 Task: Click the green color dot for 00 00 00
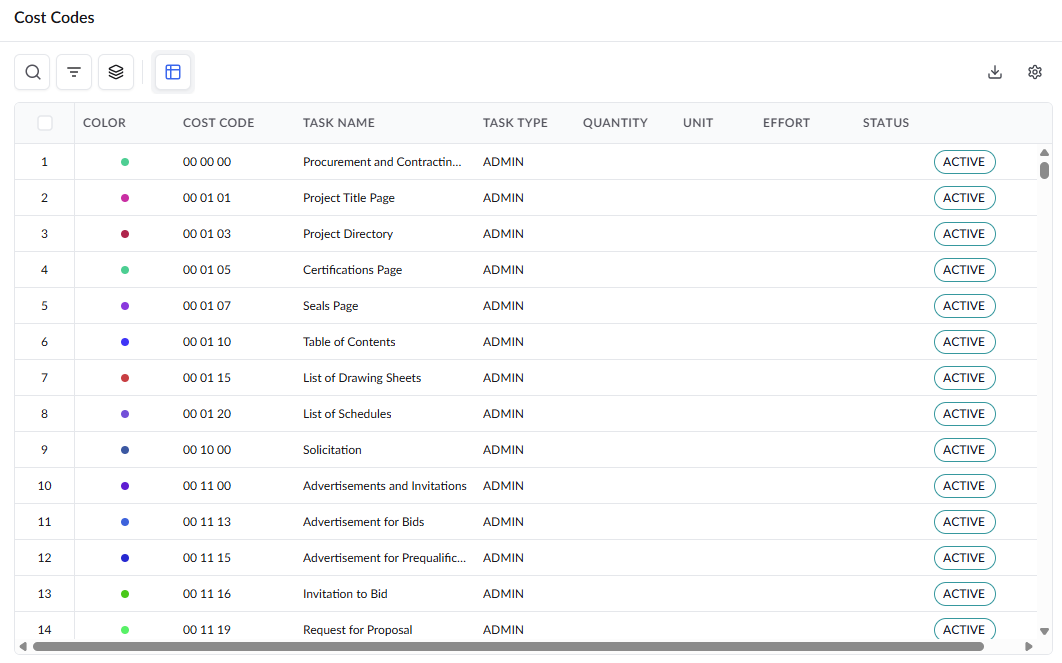coord(125,162)
